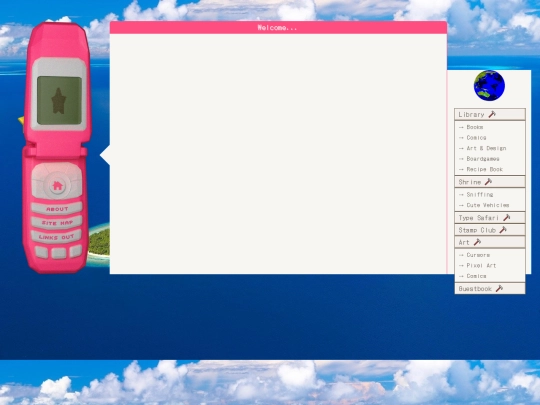Viewport: 540px width, 405px height.
Task: Open the Art section header
Action: [490, 242]
